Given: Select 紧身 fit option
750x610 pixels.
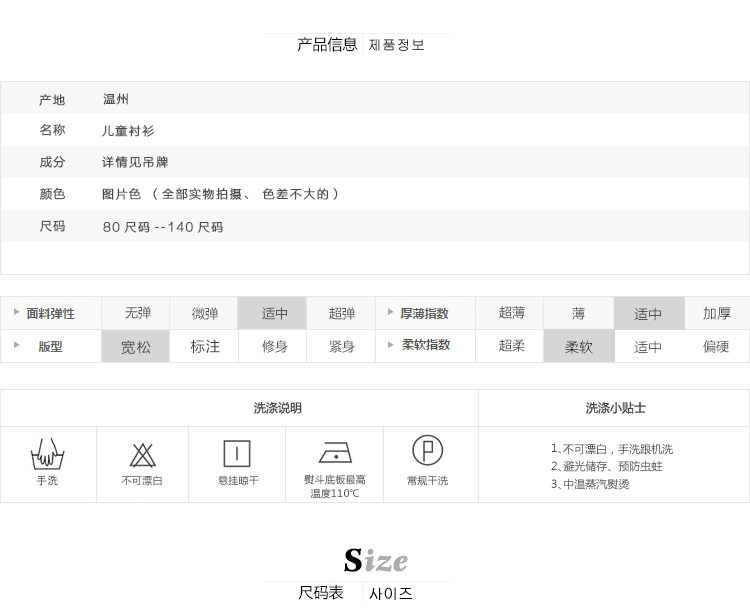Looking at the screenshot, I should 341,346.
